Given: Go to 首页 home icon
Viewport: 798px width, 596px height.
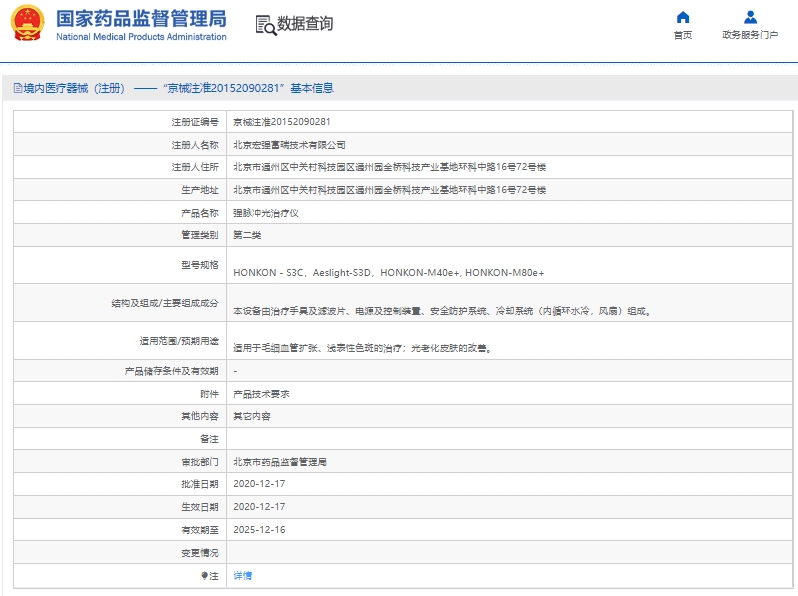Looking at the screenshot, I should coord(682,18).
